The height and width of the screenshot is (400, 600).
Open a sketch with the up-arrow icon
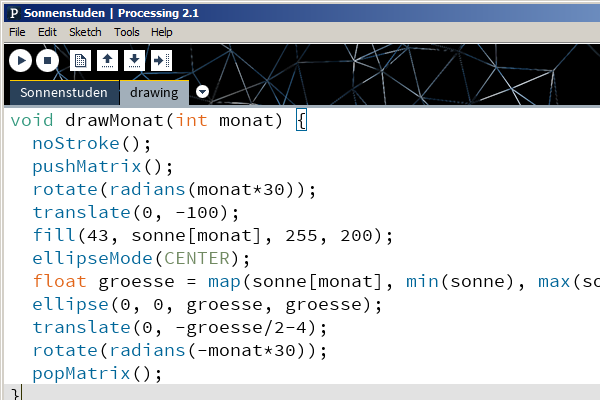108,60
